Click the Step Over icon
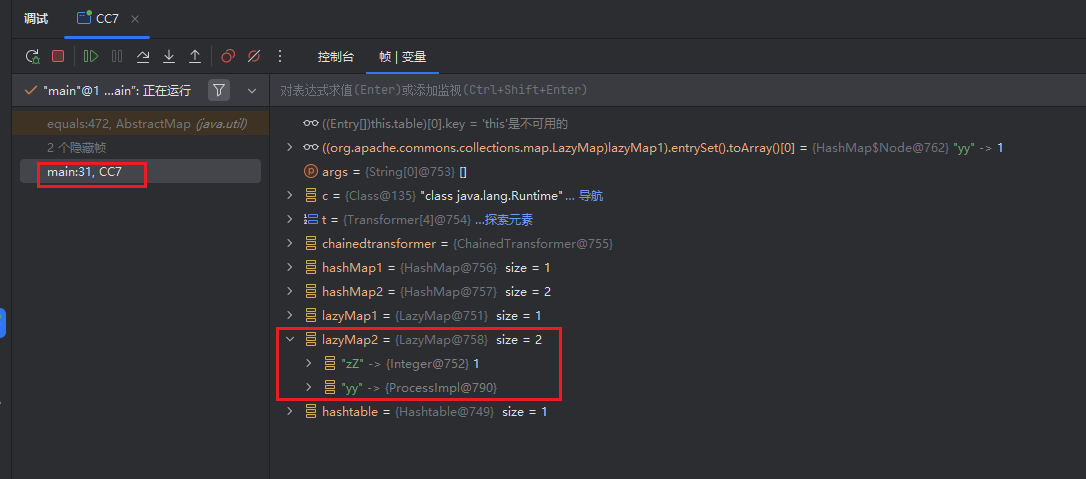The image size is (1086, 479). click(143, 57)
